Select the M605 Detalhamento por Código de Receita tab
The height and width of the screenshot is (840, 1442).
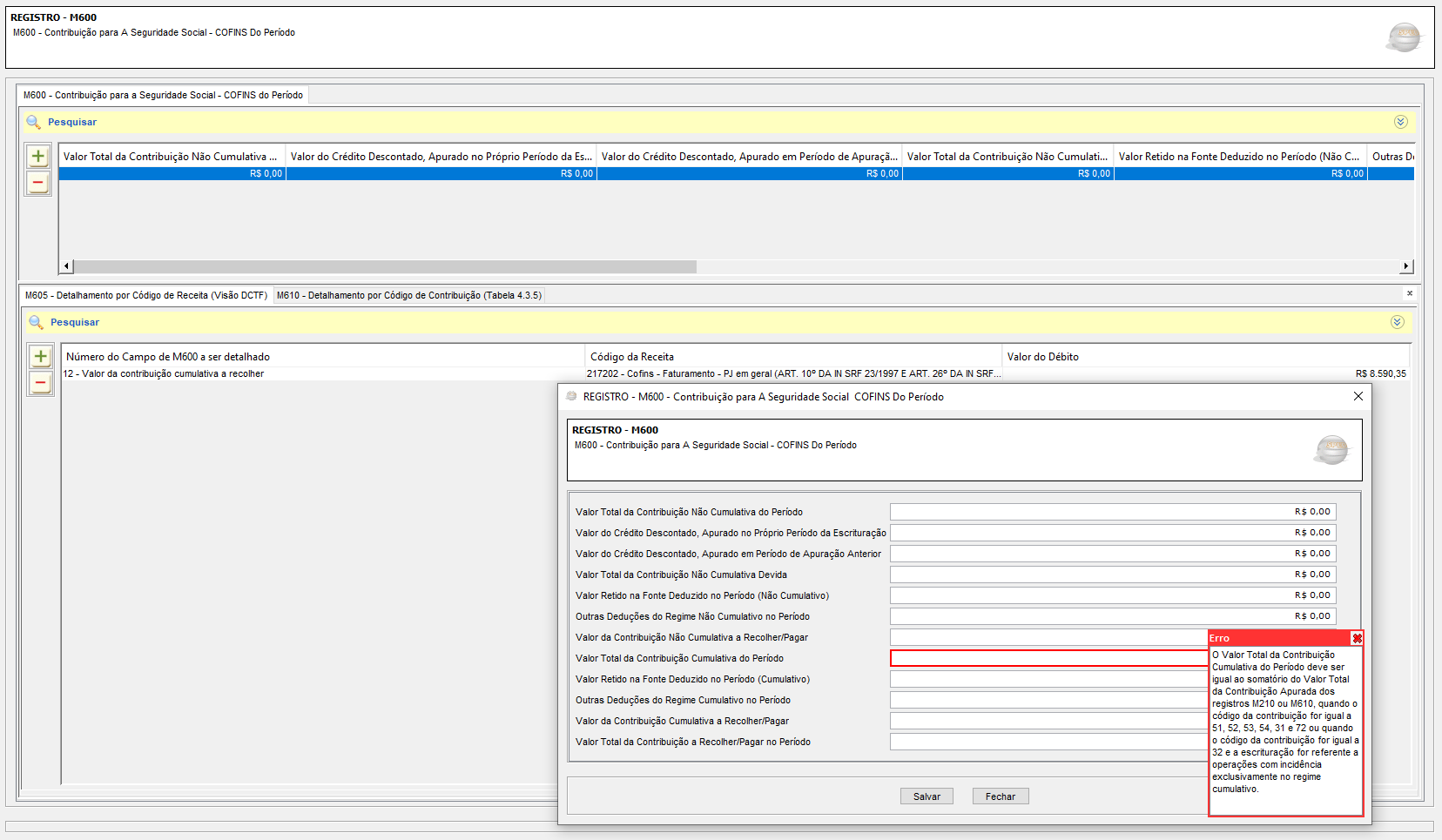pyautogui.click(x=145, y=296)
